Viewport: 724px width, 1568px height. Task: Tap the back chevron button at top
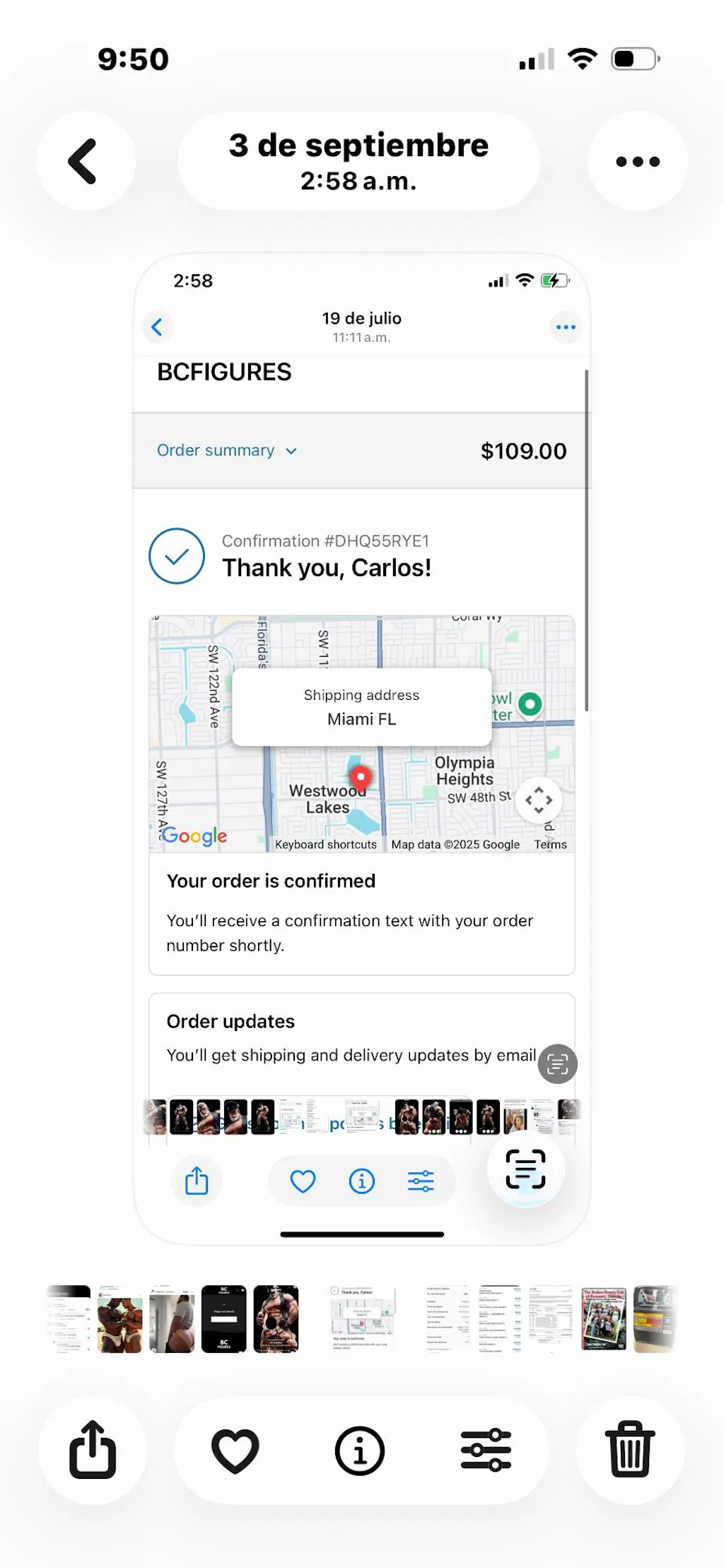coord(86,161)
